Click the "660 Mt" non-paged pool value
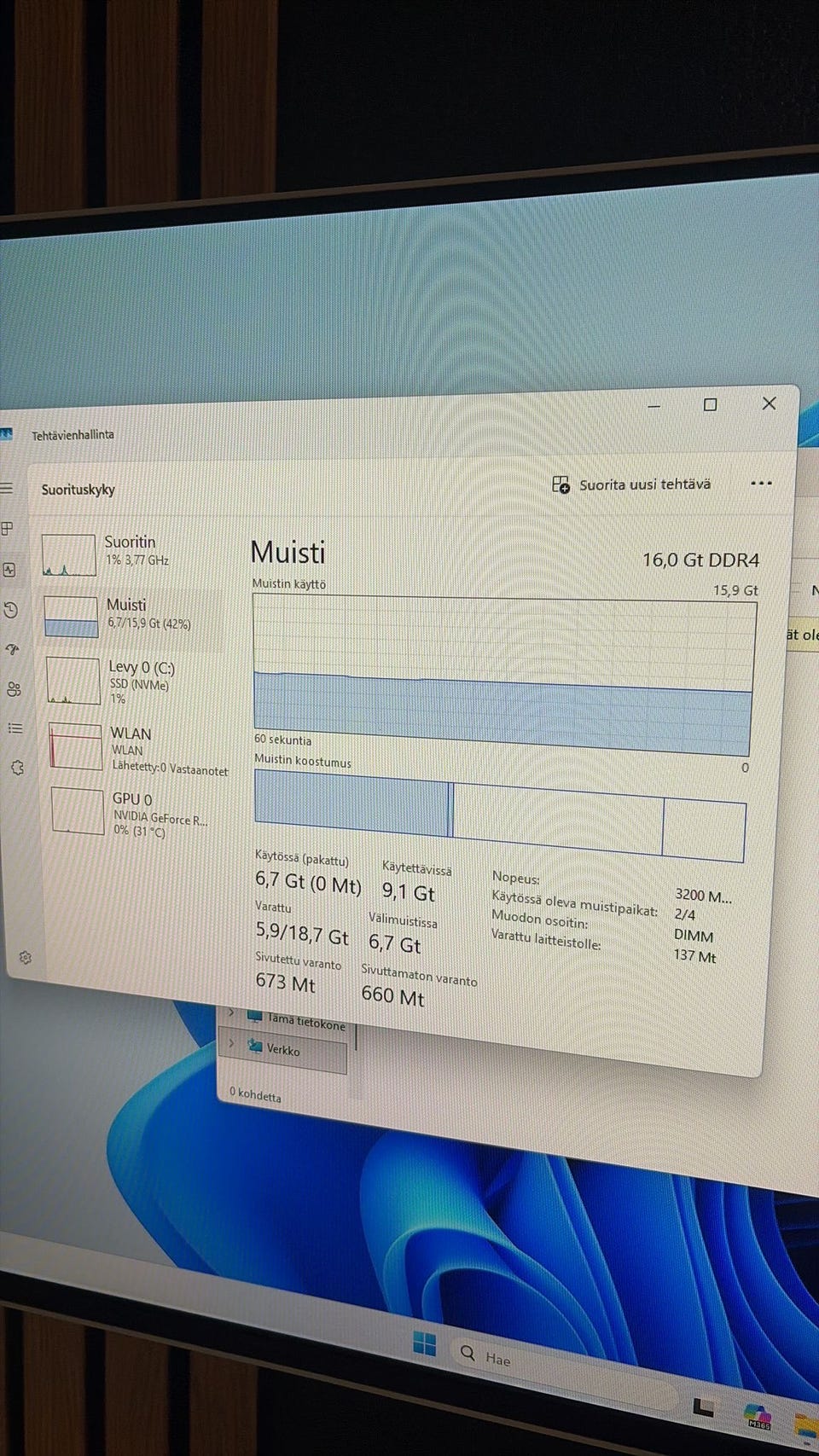 [392, 995]
